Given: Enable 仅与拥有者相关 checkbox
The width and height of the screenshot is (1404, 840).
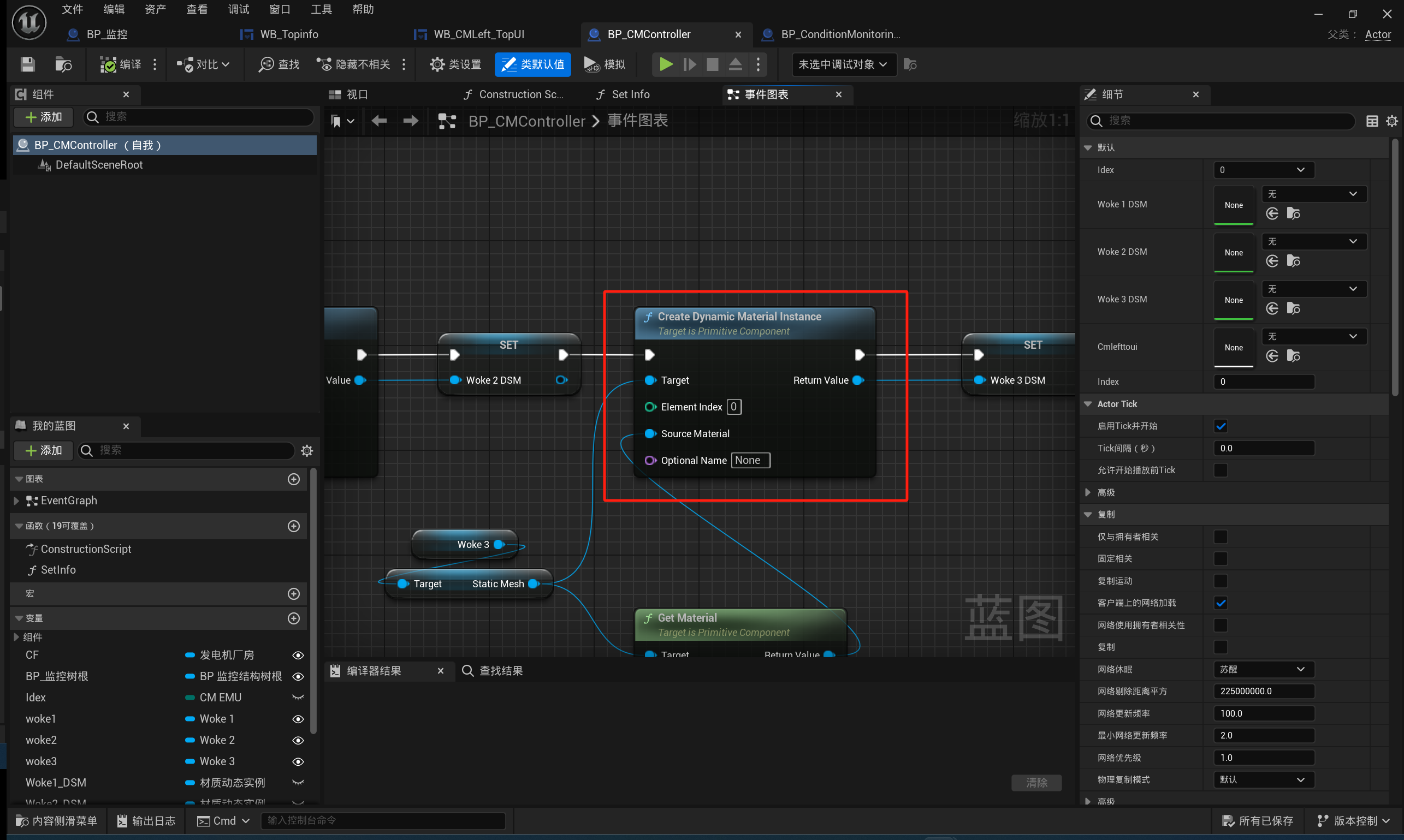Looking at the screenshot, I should (x=1221, y=537).
